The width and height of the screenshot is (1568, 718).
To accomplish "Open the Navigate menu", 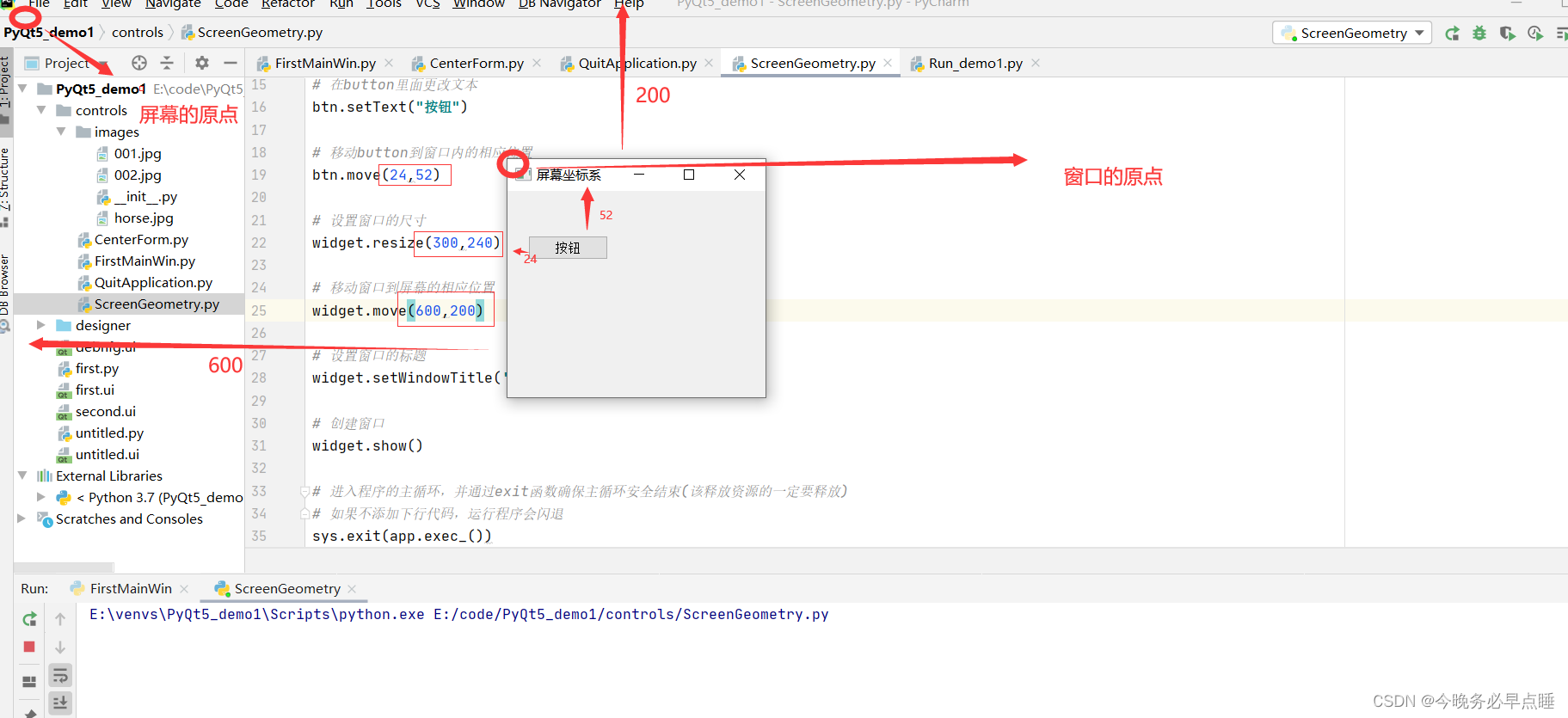I will tap(173, 4).
